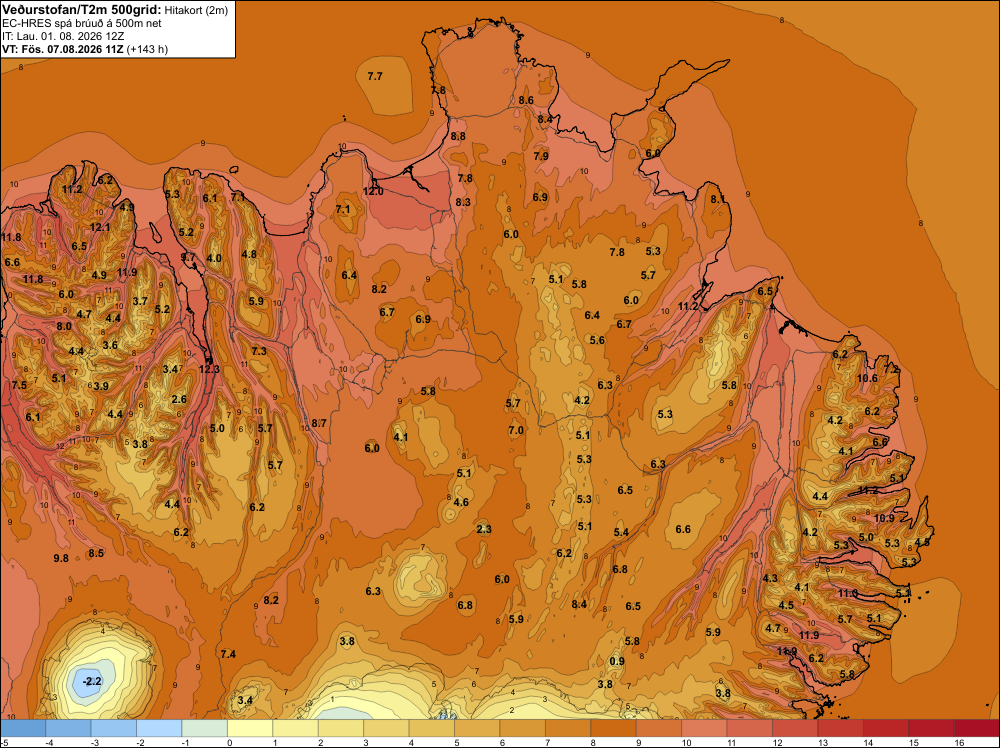1000x748 pixels.
Task: Click the 2.3 temperature value
Action: (x=484, y=529)
